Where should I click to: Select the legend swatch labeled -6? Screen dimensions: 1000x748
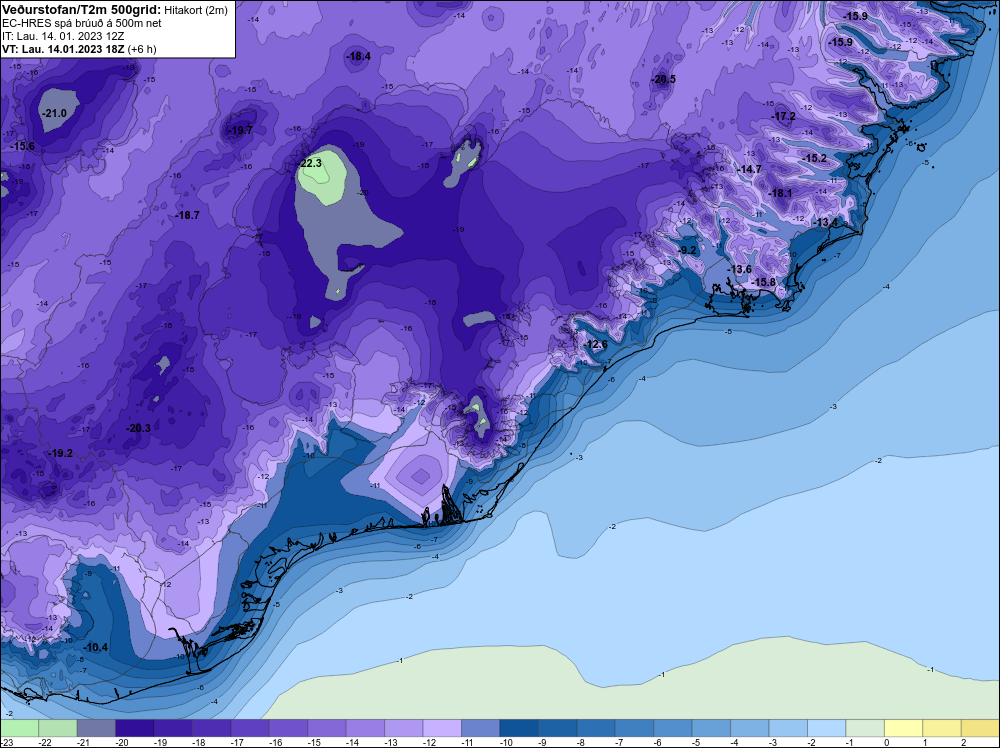coord(673,728)
